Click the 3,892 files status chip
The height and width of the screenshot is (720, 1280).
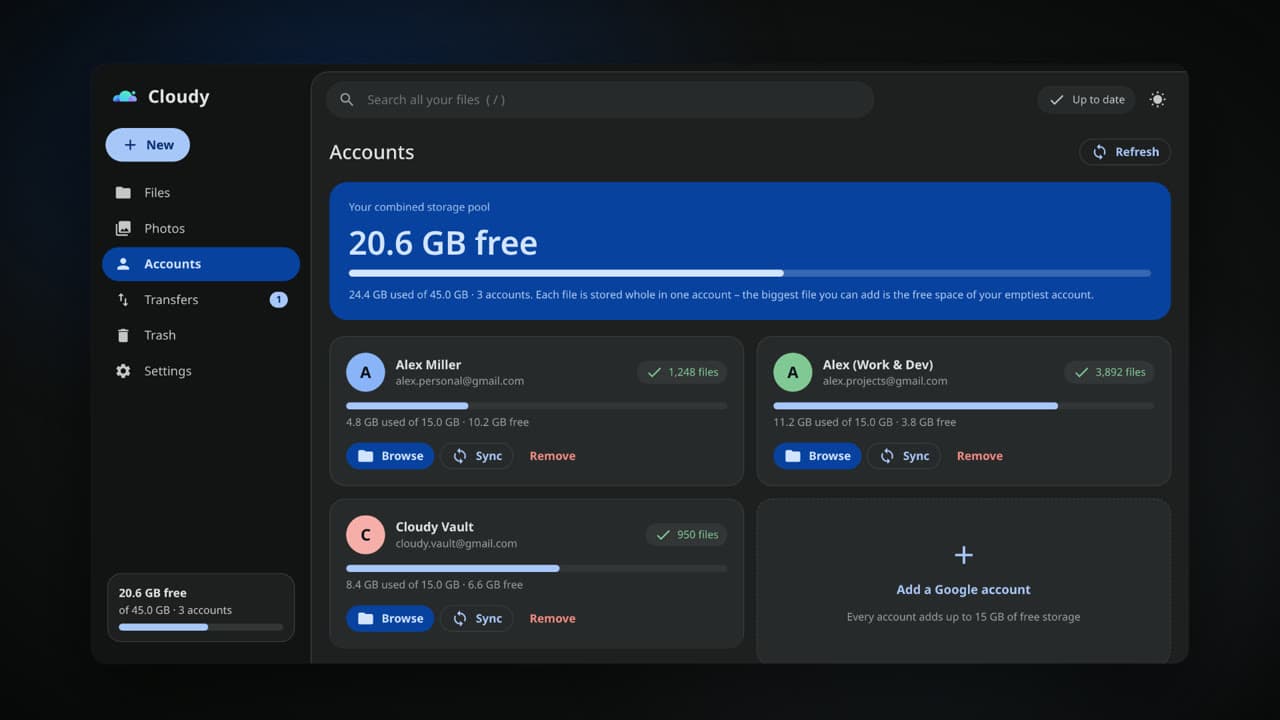(x=1109, y=372)
